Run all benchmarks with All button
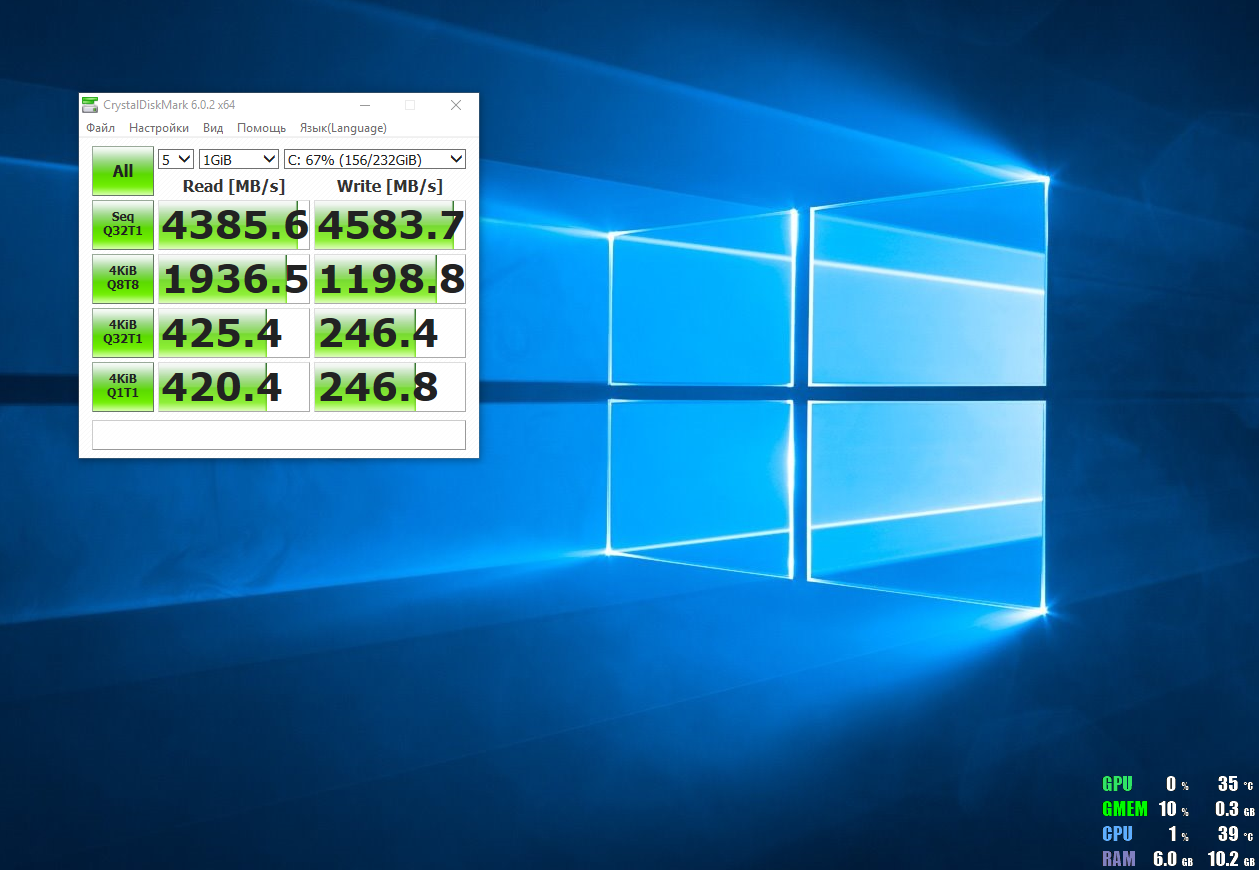 coord(123,172)
